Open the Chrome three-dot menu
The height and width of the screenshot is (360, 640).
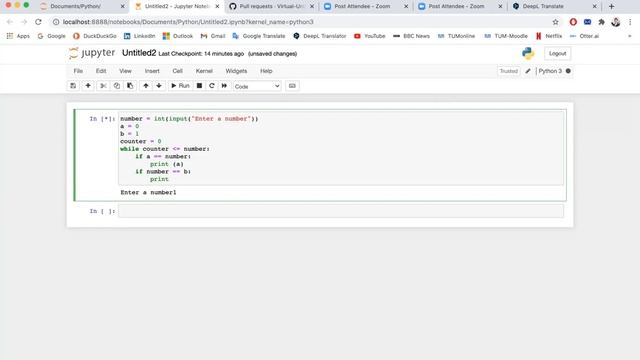[630, 22]
